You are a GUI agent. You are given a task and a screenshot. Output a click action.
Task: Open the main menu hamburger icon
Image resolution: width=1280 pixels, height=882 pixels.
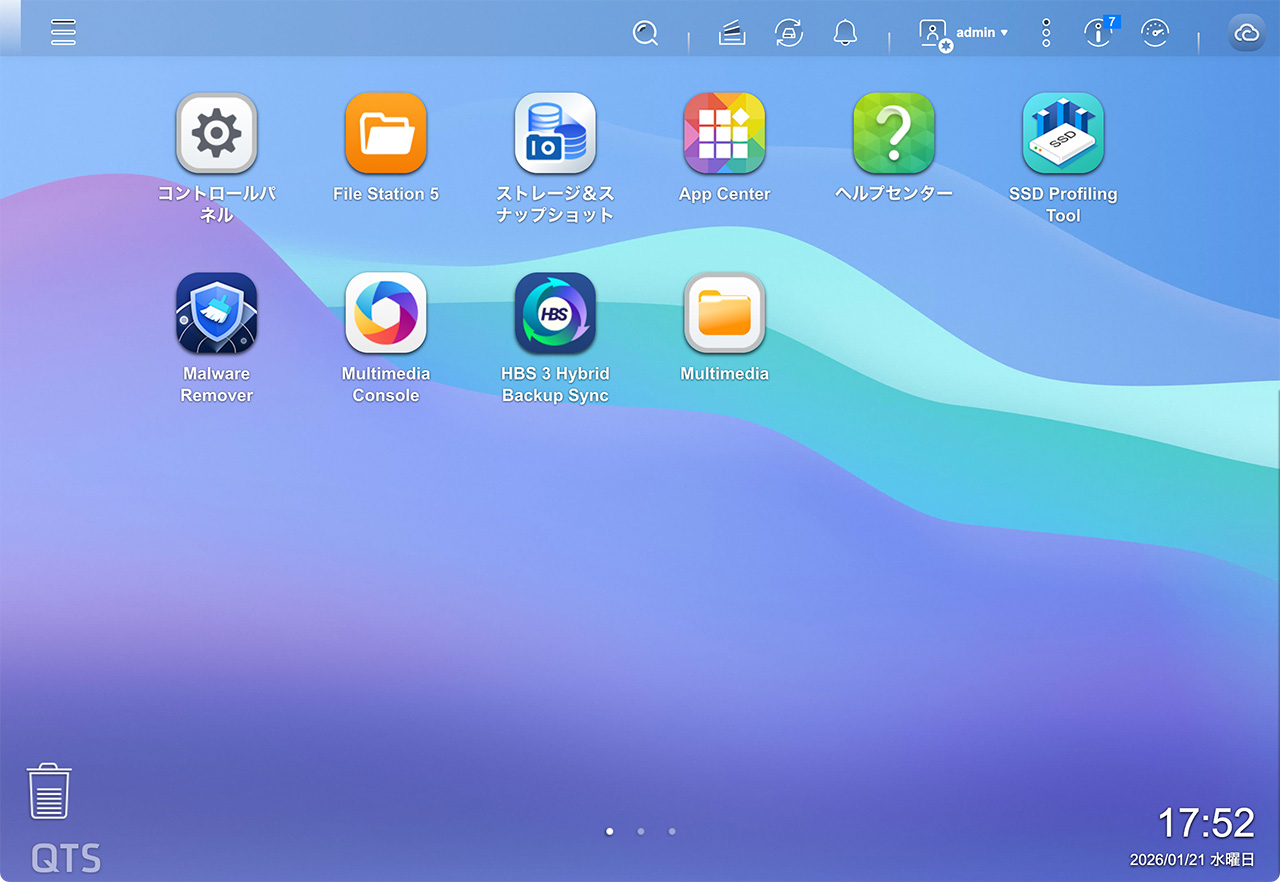[x=63, y=32]
